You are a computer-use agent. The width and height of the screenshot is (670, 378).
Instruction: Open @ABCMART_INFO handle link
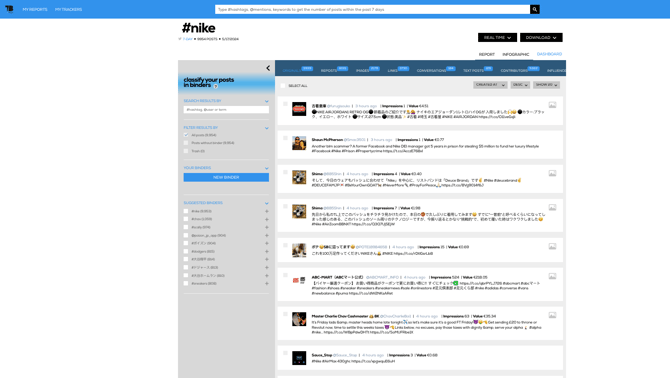382,277
